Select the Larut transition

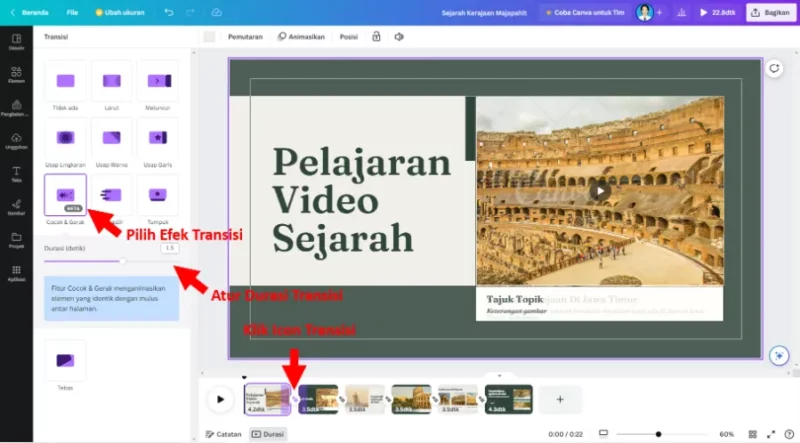pos(111,81)
